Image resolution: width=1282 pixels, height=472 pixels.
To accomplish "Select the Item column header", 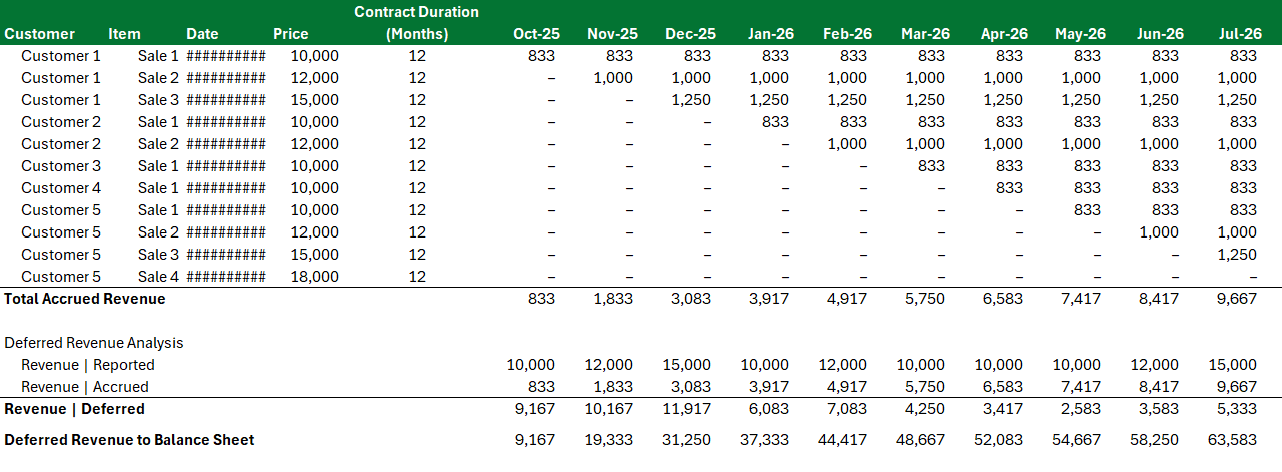I will coord(124,34).
